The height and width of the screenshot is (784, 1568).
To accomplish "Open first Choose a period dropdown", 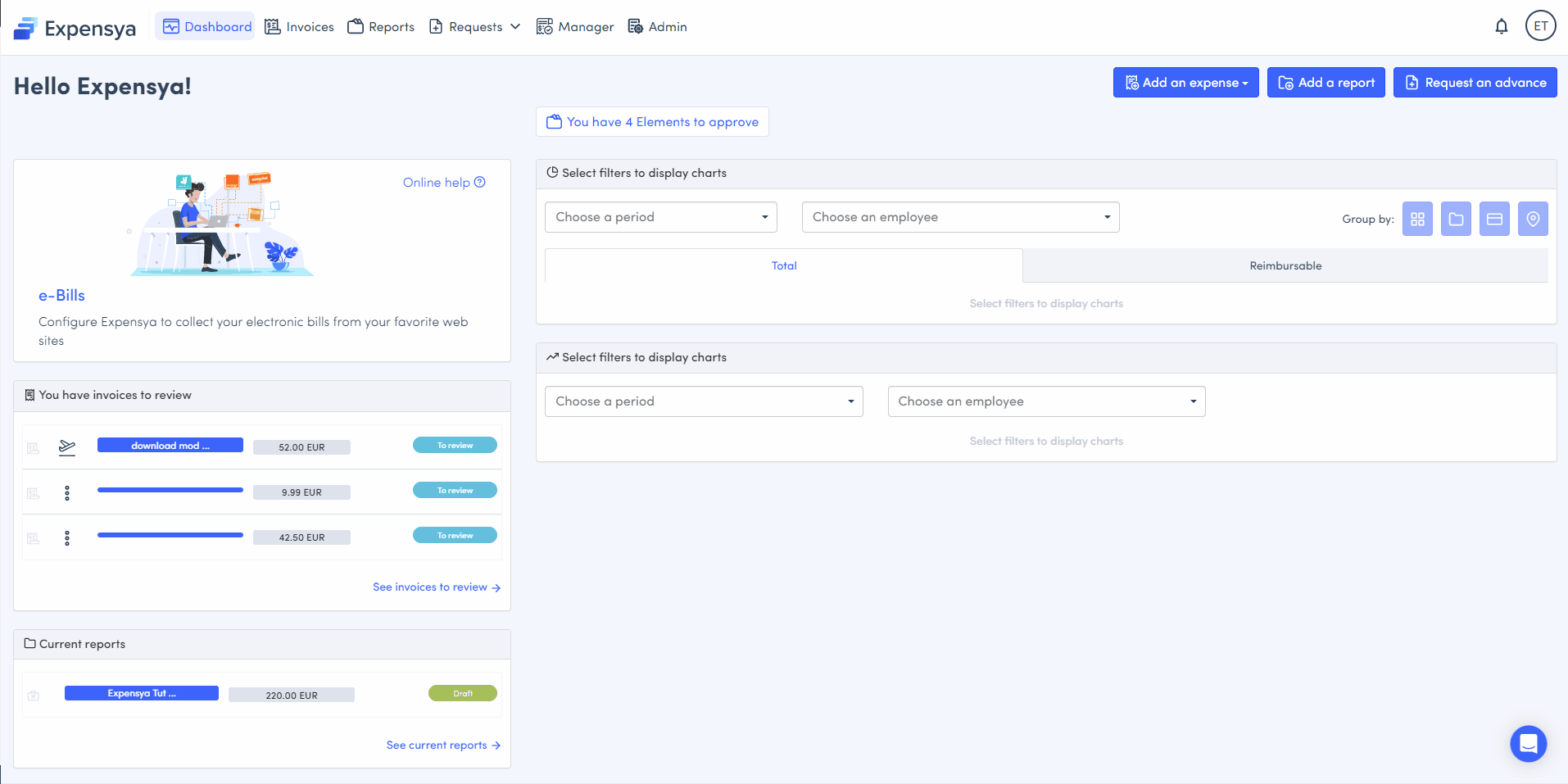I will tap(660, 217).
